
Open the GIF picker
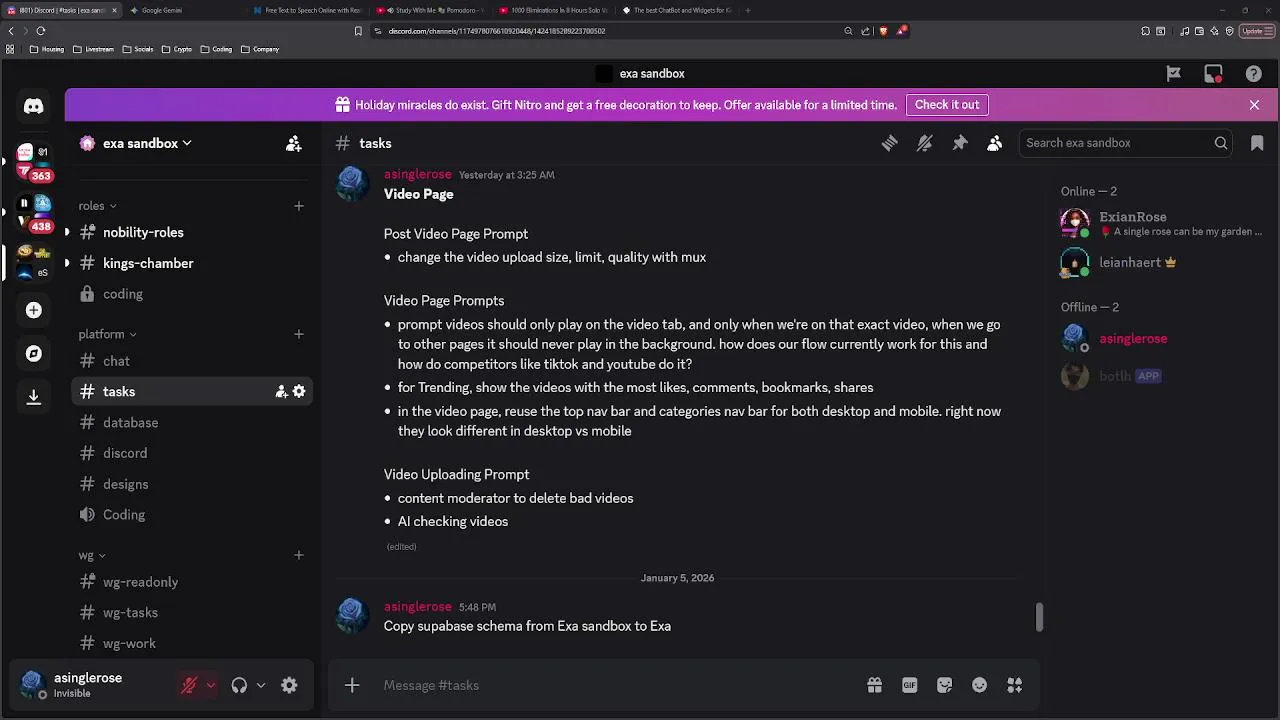click(x=909, y=685)
